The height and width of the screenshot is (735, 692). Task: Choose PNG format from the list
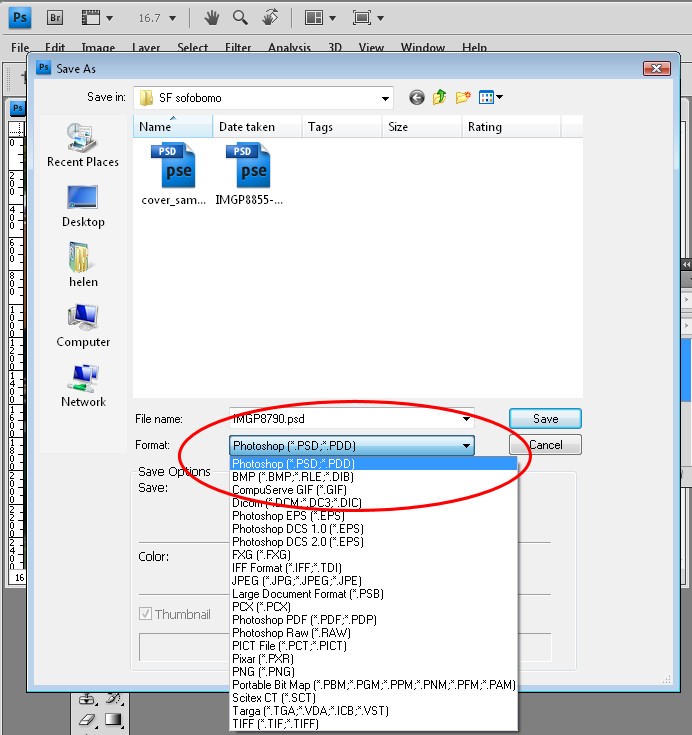[x=374, y=672]
